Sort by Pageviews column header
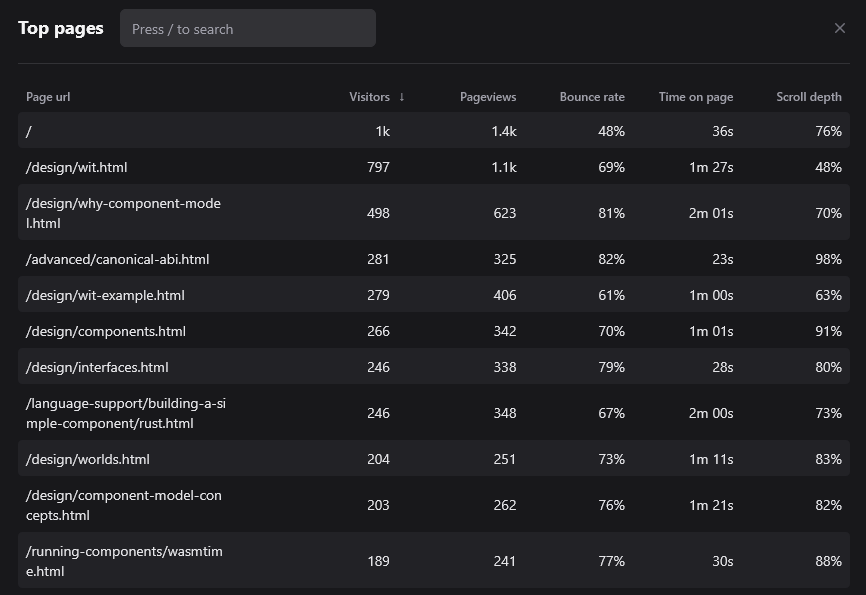Viewport: 866px width, 595px height. [488, 97]
